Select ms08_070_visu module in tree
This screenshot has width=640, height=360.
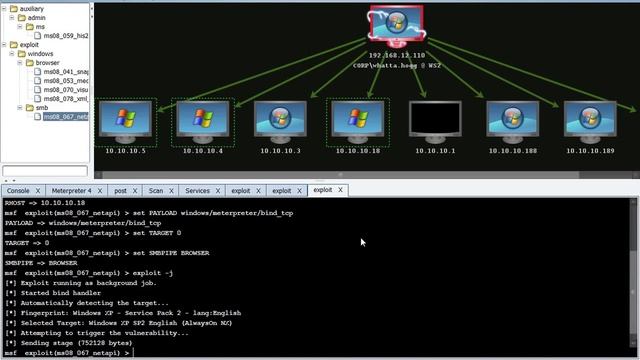(66, 90)
